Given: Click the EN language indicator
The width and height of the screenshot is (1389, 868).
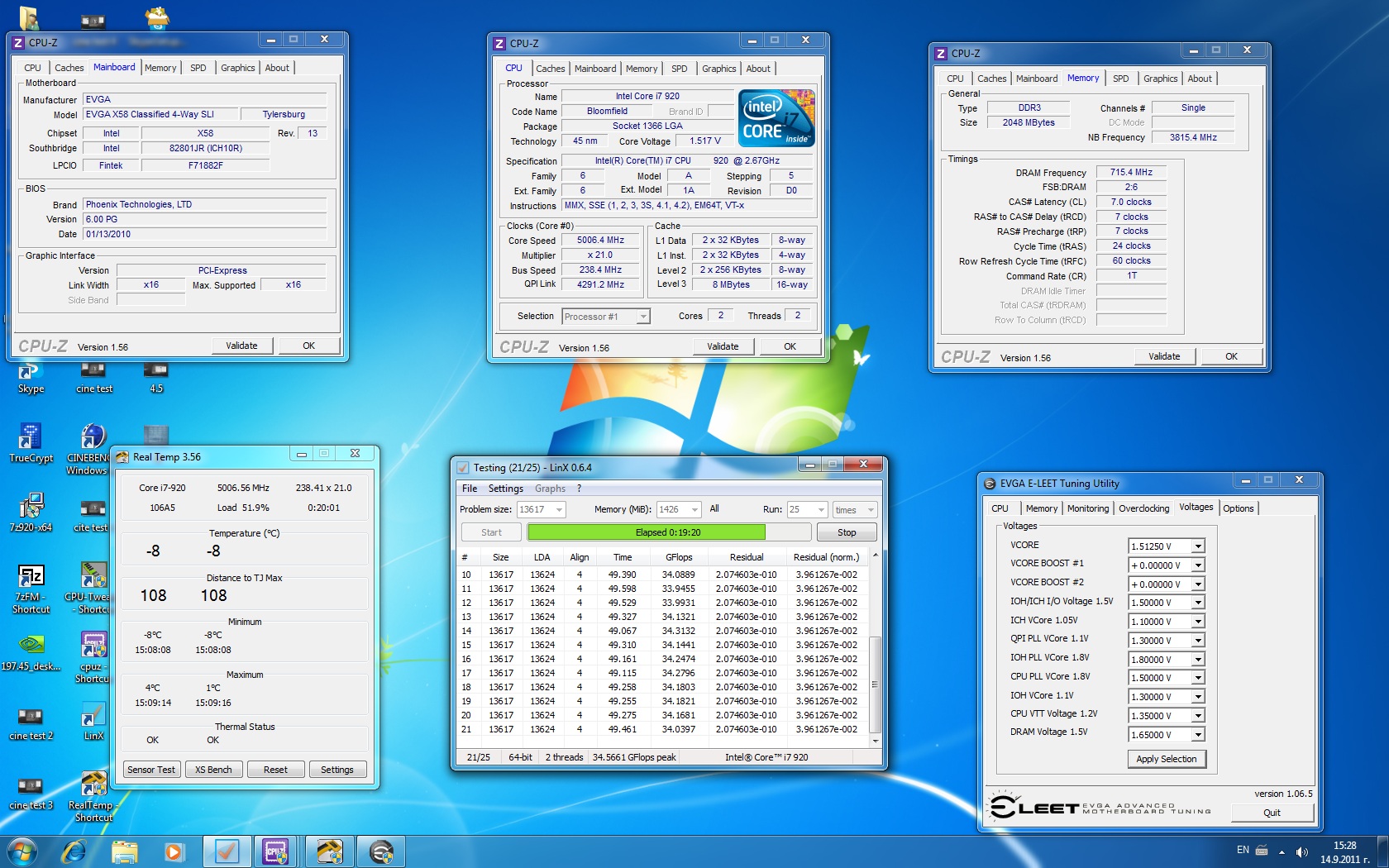Looking at the screenshot, I should [x=1243, y=850].
